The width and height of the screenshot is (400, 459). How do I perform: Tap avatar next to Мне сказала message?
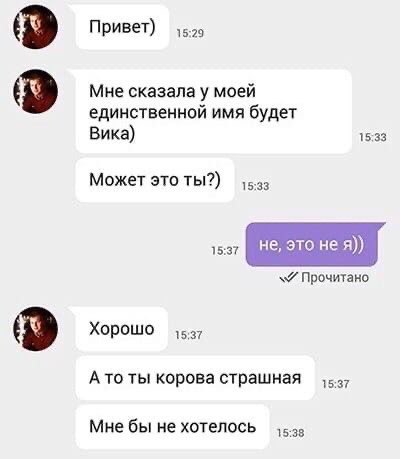click(x=36, y=91)
